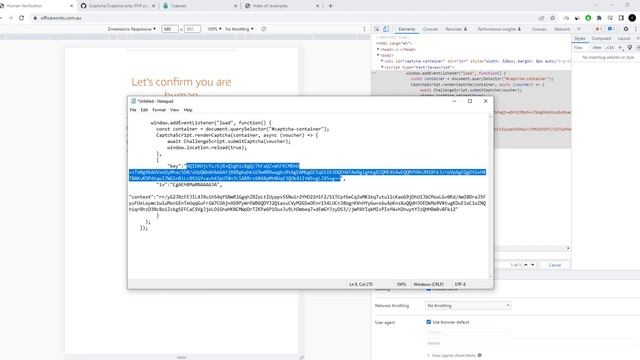Open the Network throttling select box
The height and width of the screenshot is (360, 640).
point(468,305)
